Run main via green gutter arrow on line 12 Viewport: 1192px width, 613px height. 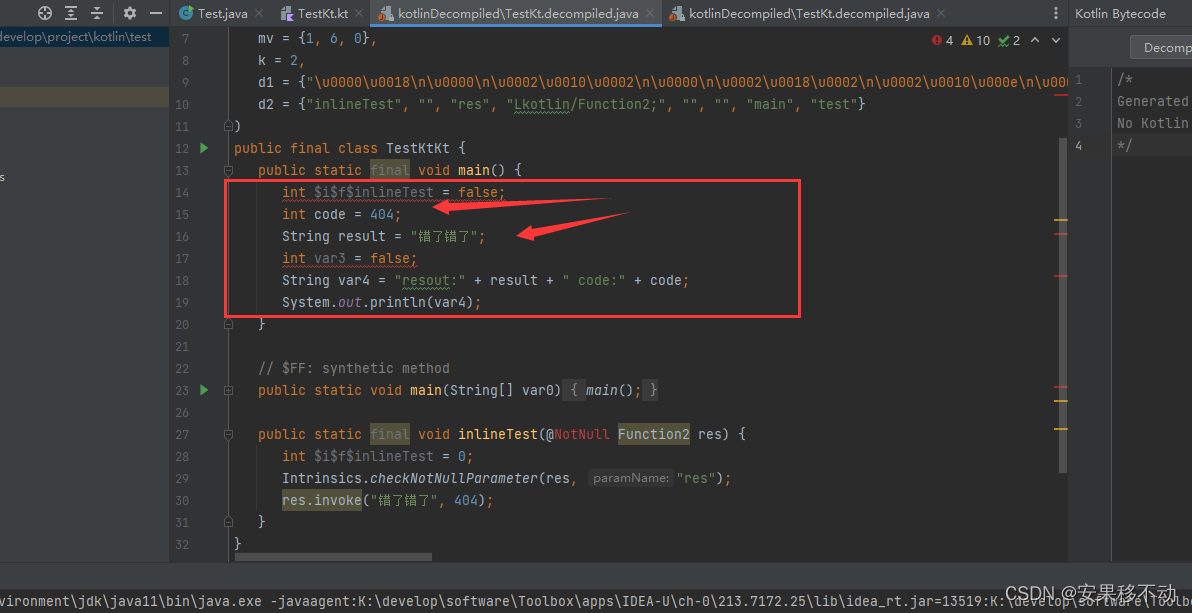point(203,147)
